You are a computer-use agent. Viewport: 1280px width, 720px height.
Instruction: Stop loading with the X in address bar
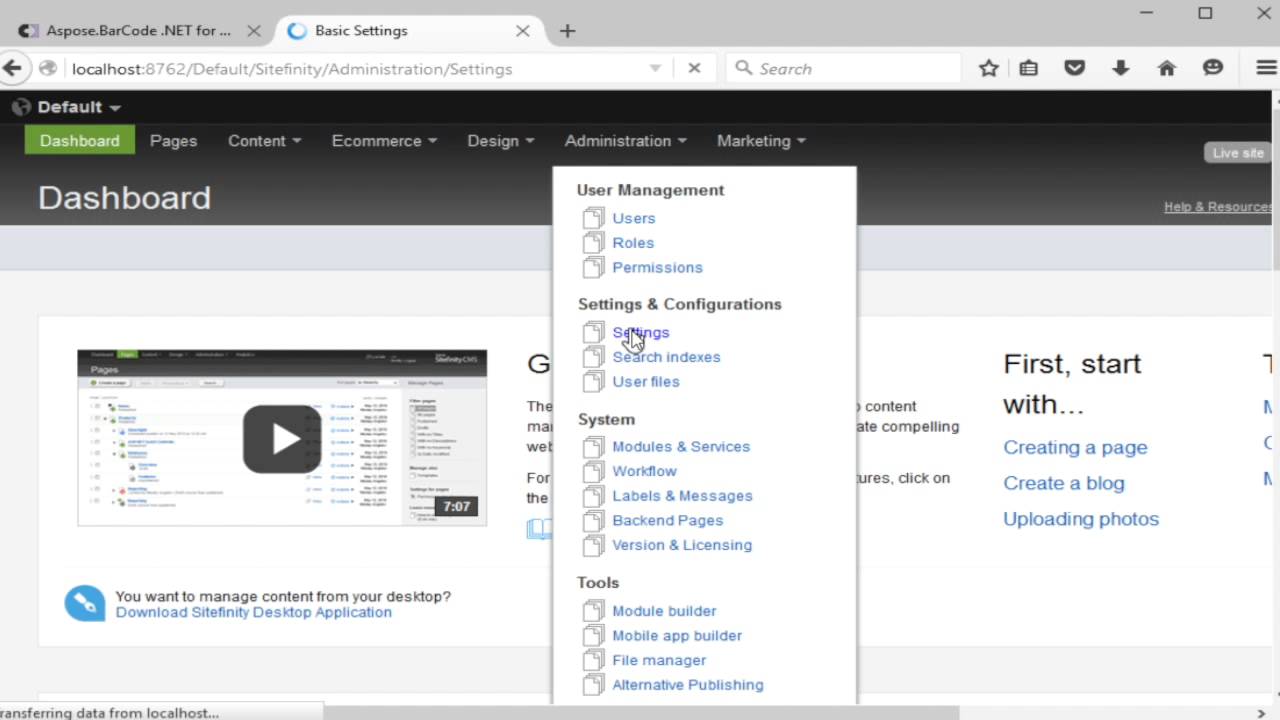[x=694, y=68]
